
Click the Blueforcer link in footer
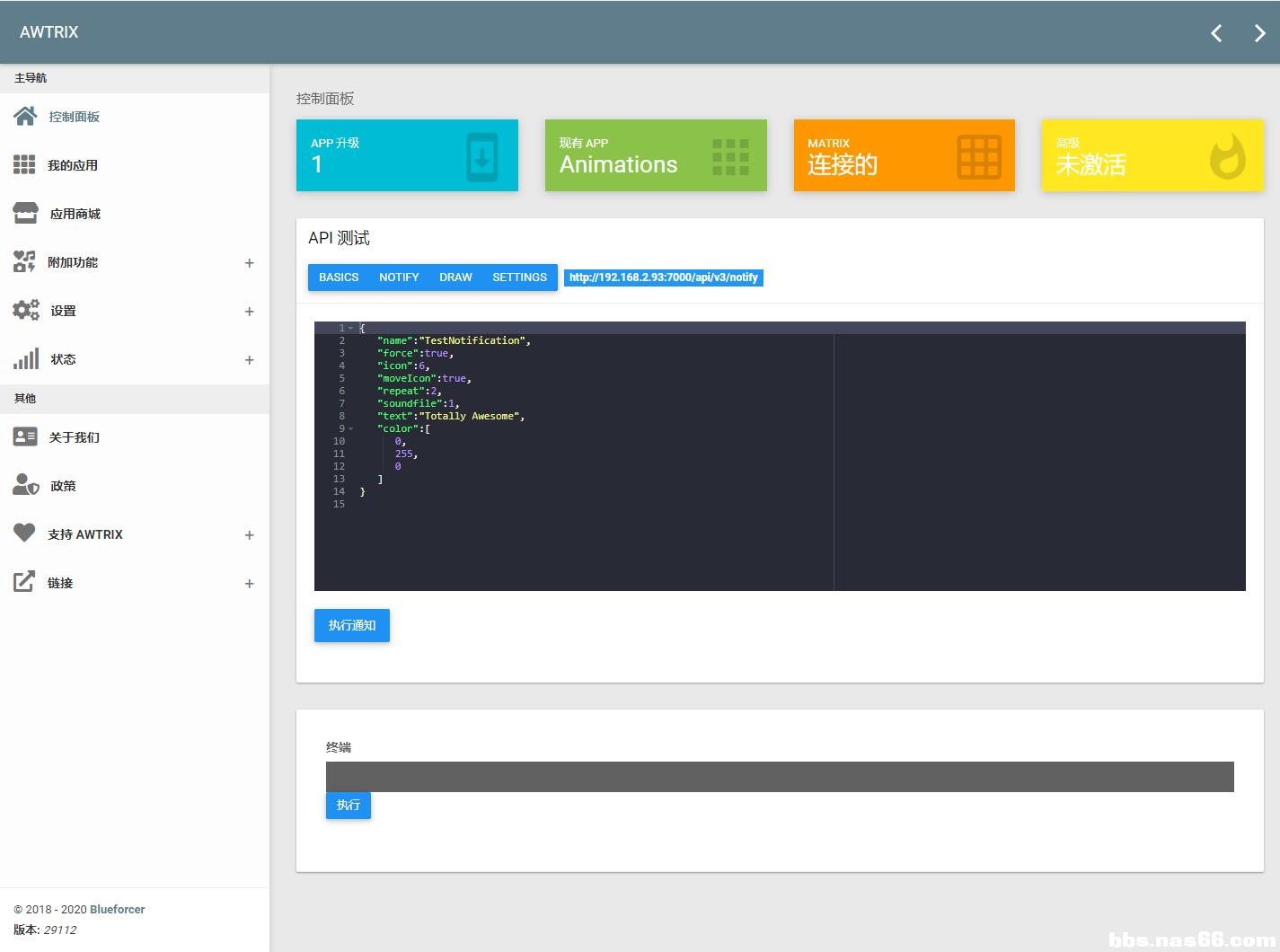tap(117, 909)
